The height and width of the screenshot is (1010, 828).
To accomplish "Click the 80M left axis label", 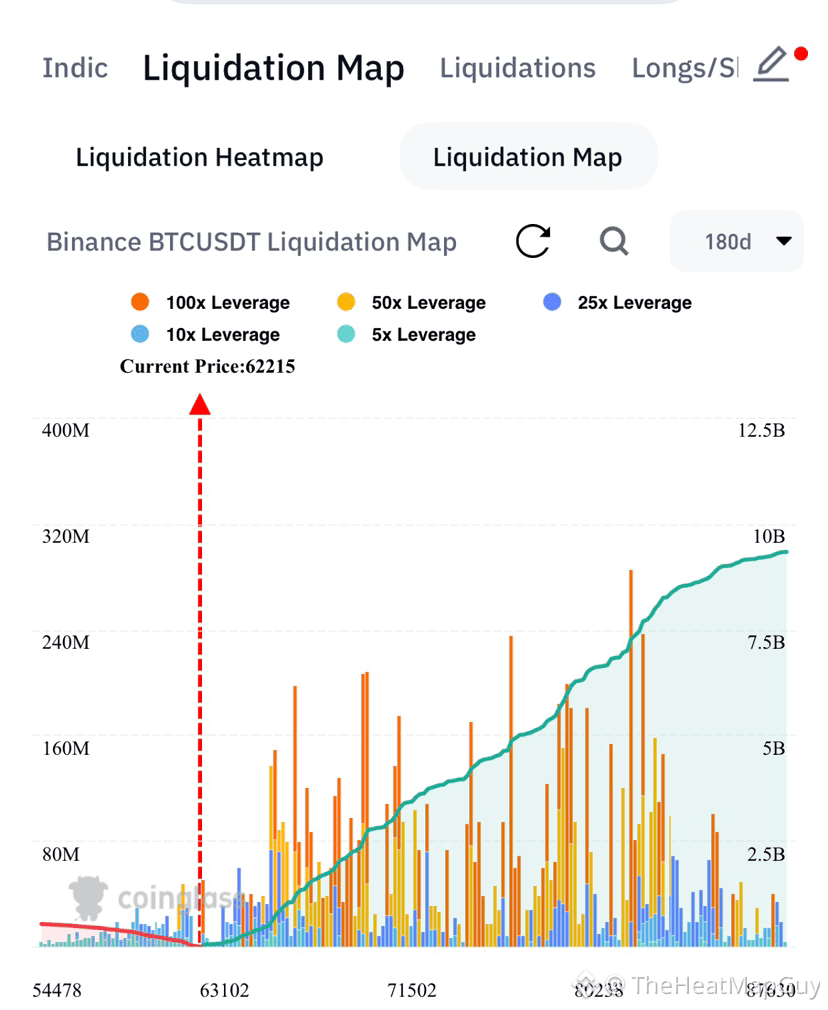I will coord(61,854).
